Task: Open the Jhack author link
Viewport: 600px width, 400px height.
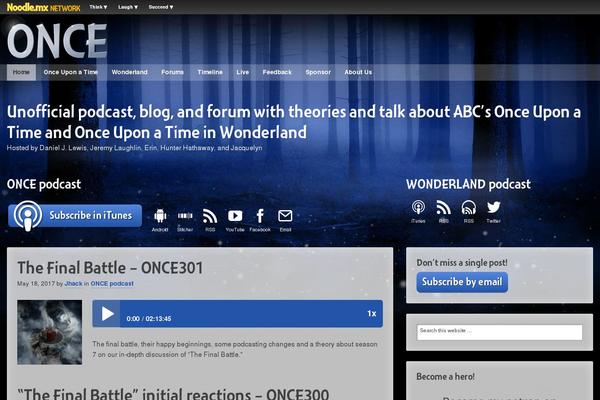Action: click(73, 284)
